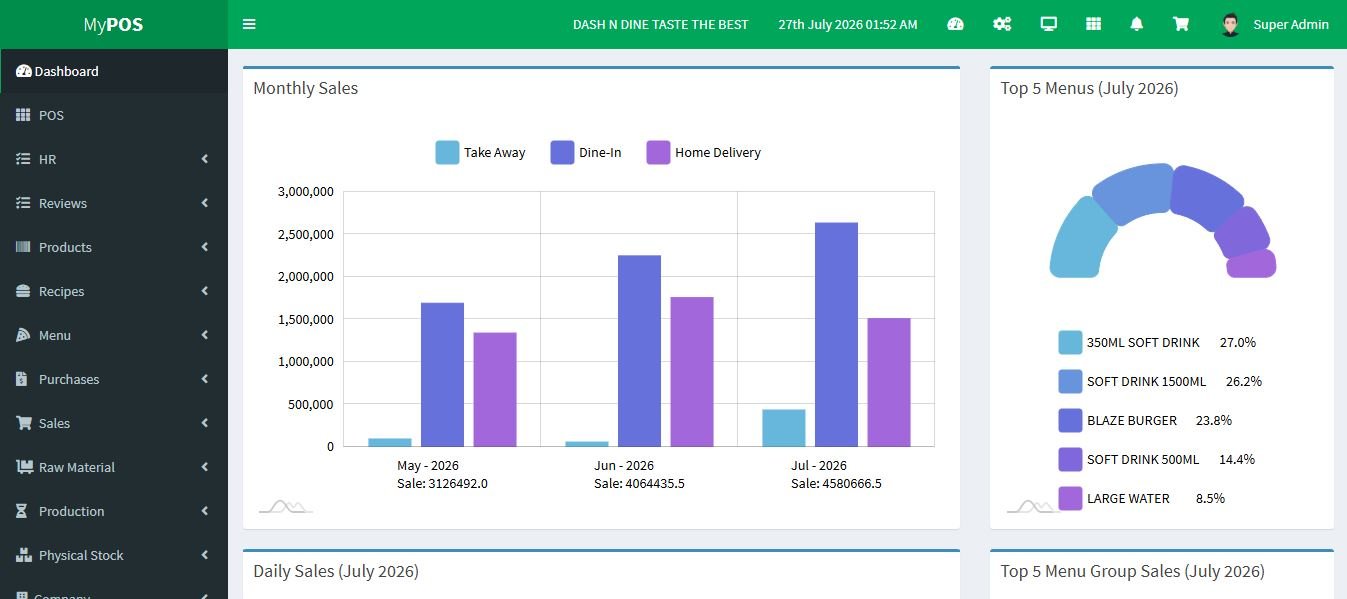Screen dimensions: 1347x599
Task: Click the Reviews list icon in sidebar
Action: tap(23, 203)
